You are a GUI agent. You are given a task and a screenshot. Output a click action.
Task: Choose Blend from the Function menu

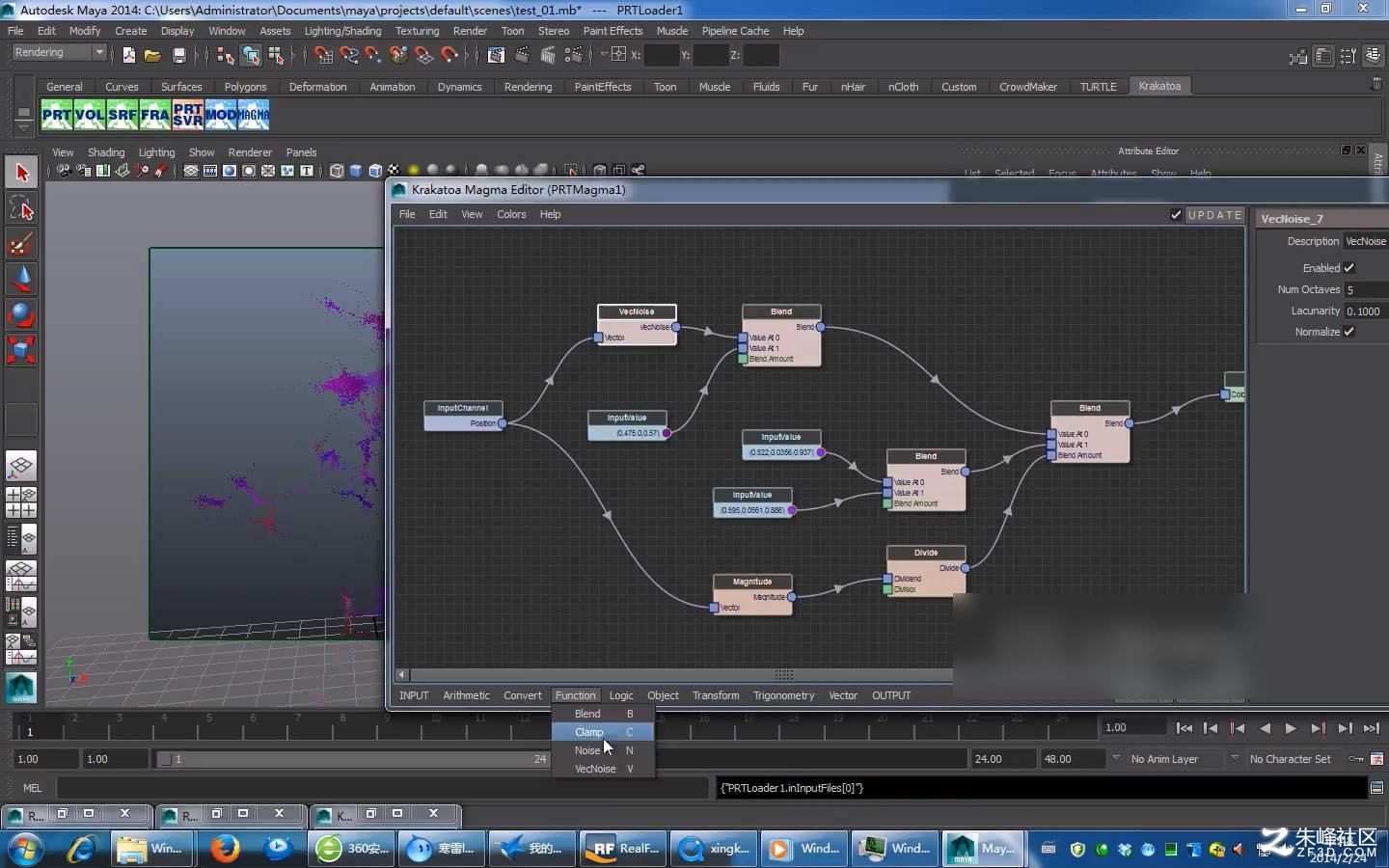tap(603, 714)
